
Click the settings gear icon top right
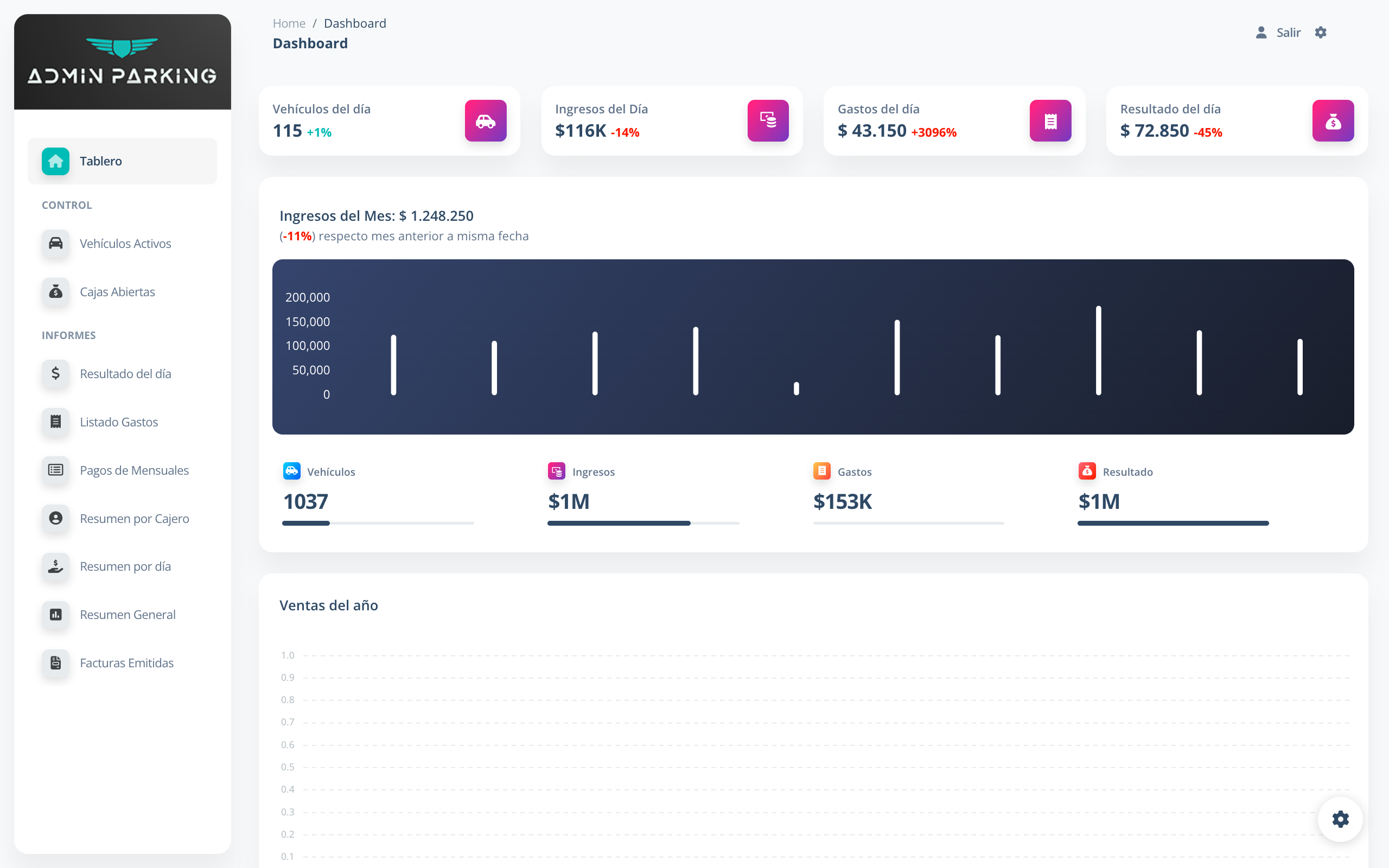[x=1322, y=32]
